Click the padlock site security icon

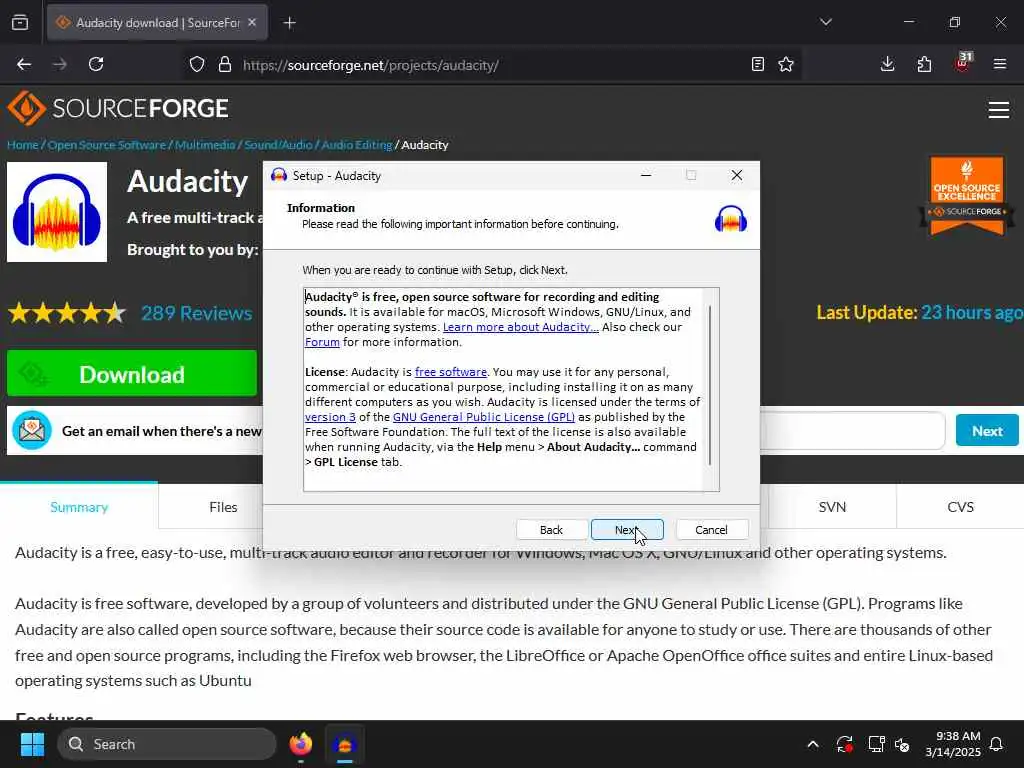[x=225, y=64]
